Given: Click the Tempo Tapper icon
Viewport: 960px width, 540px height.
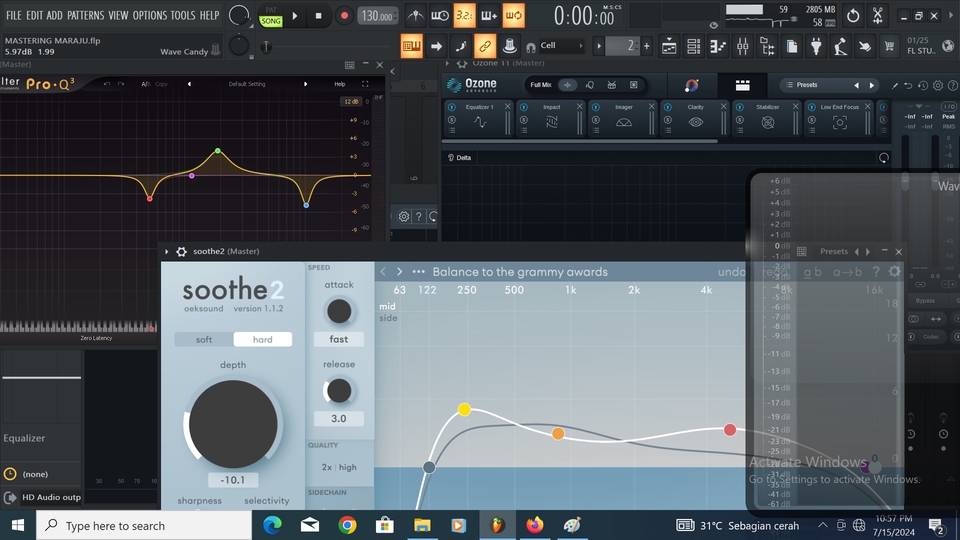Looking at the screenshot, I should pyautogui.click(x=841, y=46).
